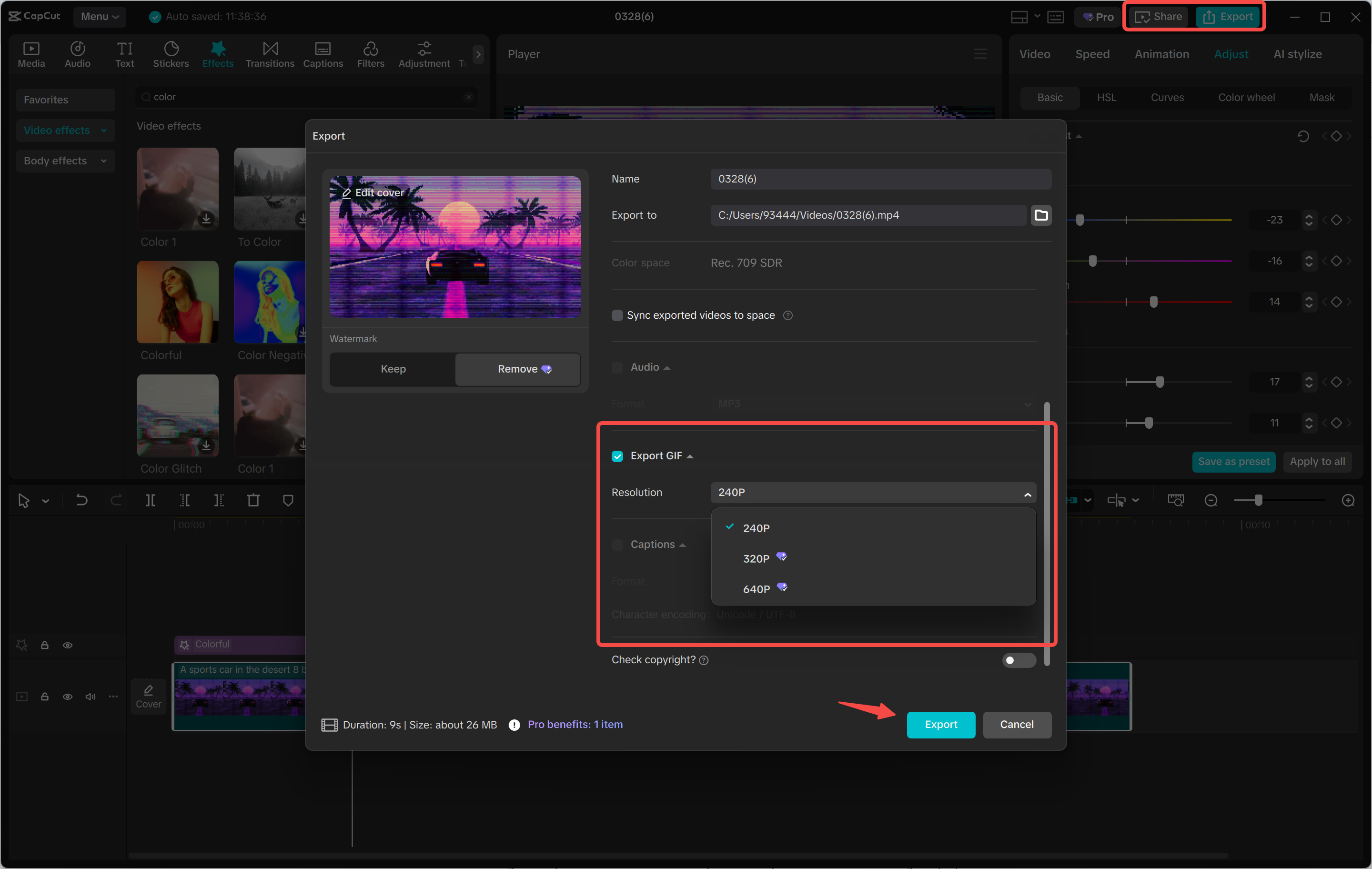The image size is (1372, 869).
Task: Switch to the Curves tab
Action: (1167, 97)
